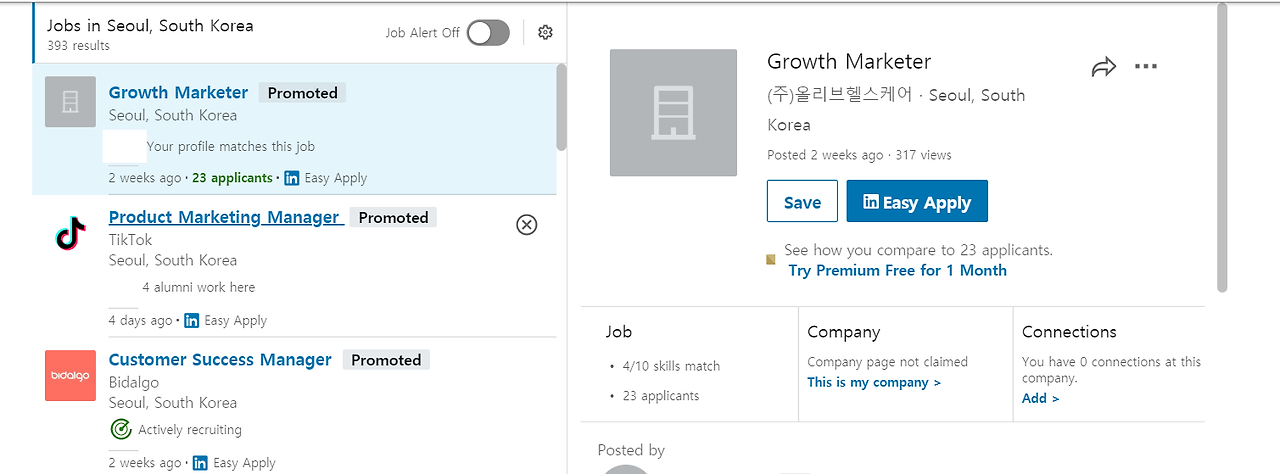Image resolution: width=1280 pixels, height=474 pixels.
Task: Click the job list vertical scrollbar
Action: [x=561, y=108]
